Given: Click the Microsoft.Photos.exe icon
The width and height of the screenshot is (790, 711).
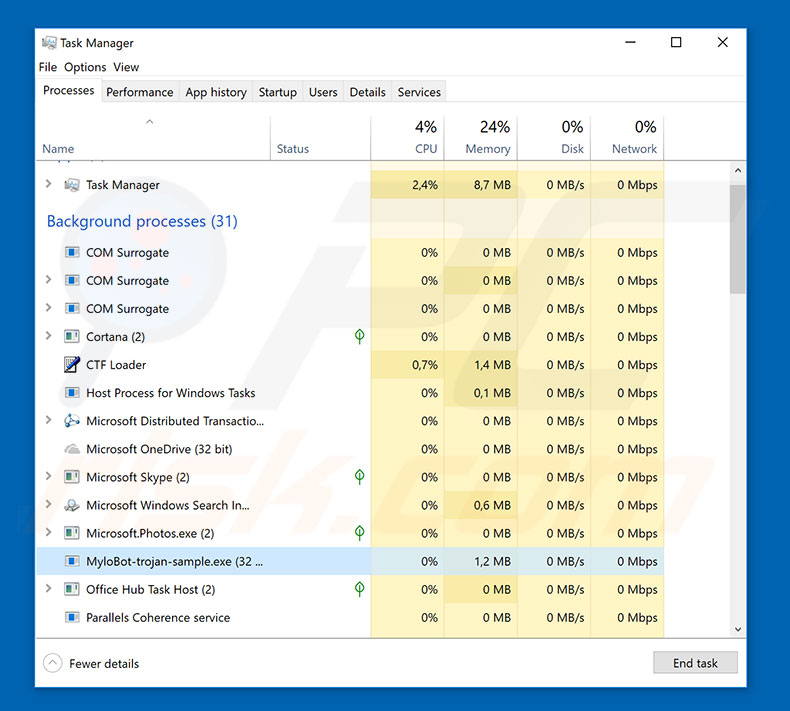Looking at the screenshot, I should (x=72, y=533).
